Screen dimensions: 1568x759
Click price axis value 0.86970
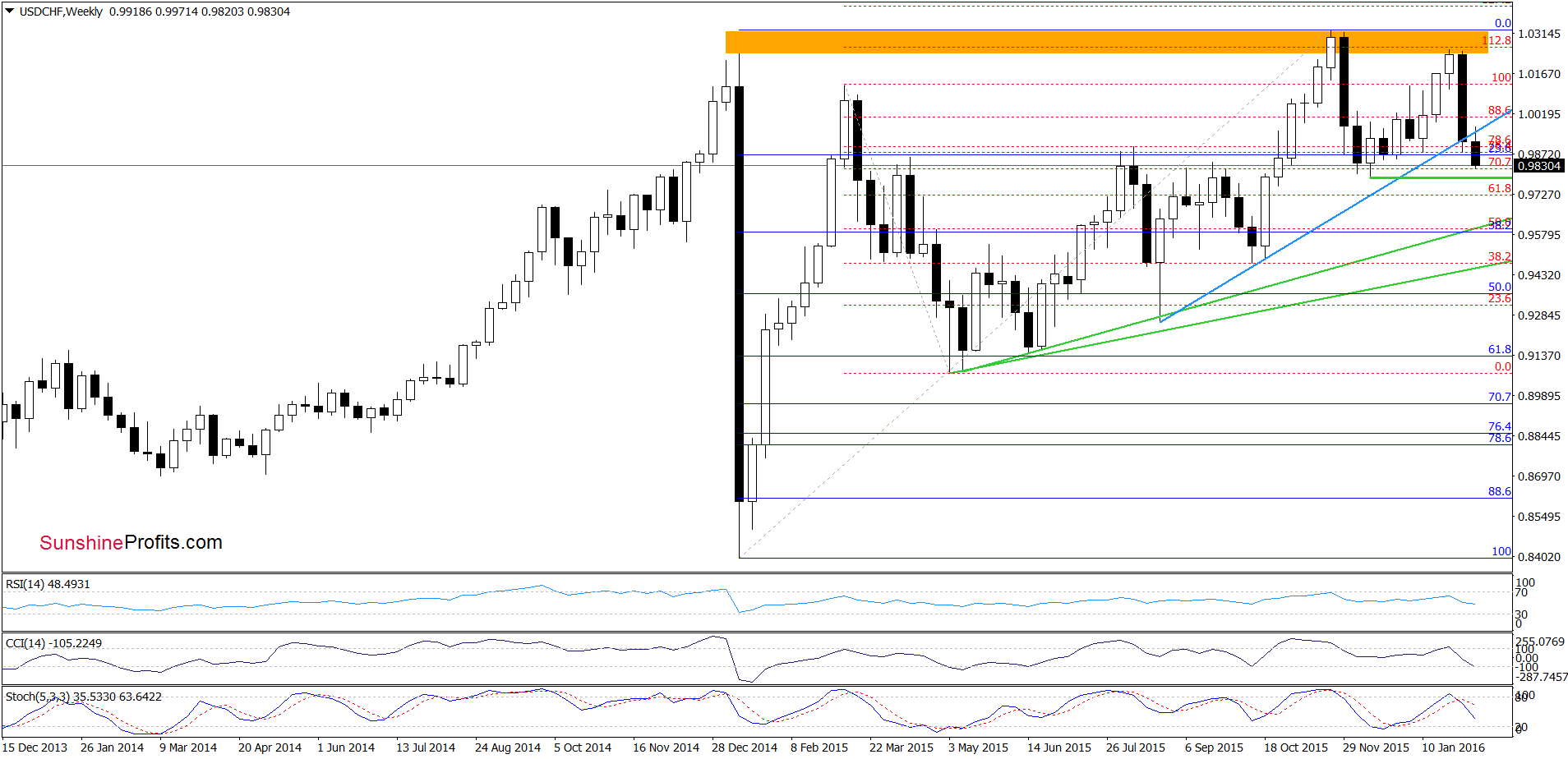[1539, 476]
